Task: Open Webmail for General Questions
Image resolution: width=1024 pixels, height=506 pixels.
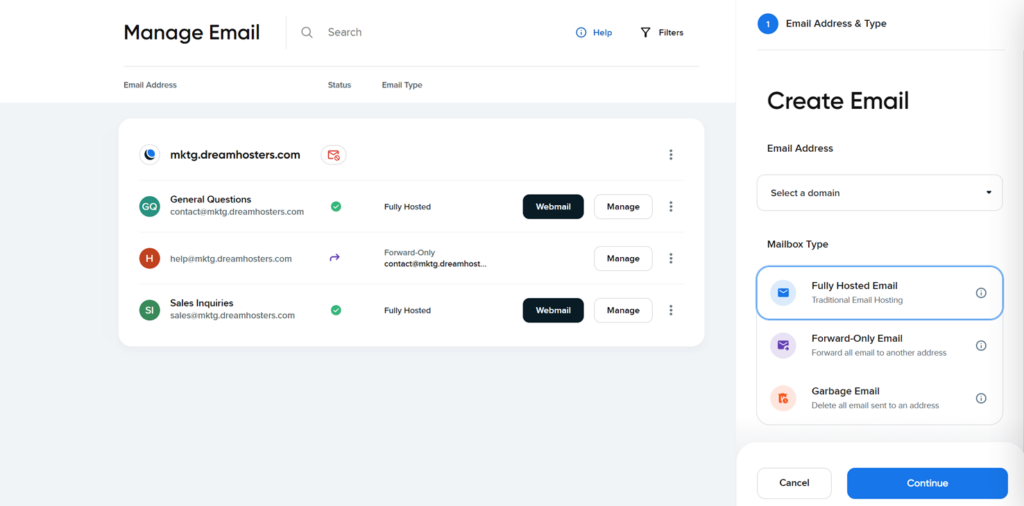Action: click(x=553, y=206)
